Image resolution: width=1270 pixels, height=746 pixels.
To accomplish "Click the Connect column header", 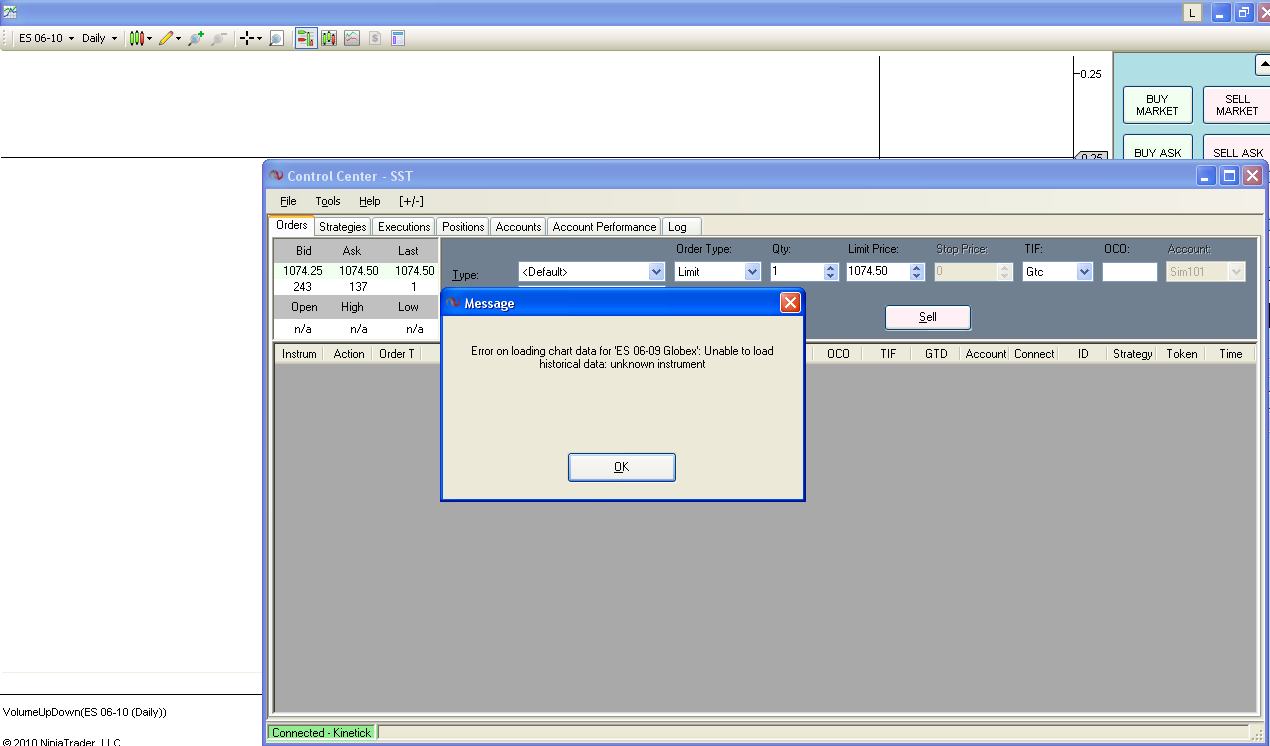I will [x=1034, y=354].
